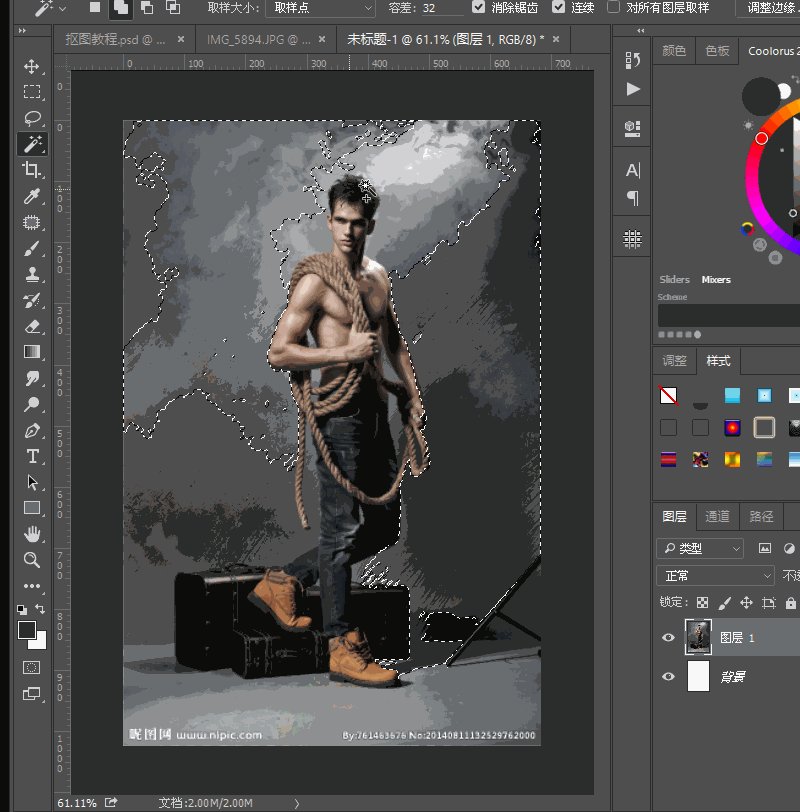The width and height of the screenshot is (800, 812).
Task: Select the Lasso tool
Action: pos(32,118)
